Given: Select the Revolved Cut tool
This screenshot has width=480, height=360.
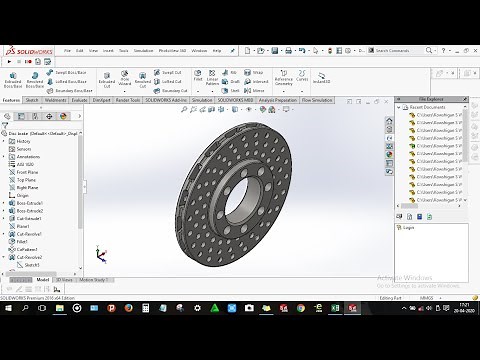Looking at the screenshot, I should click(143, 80).
